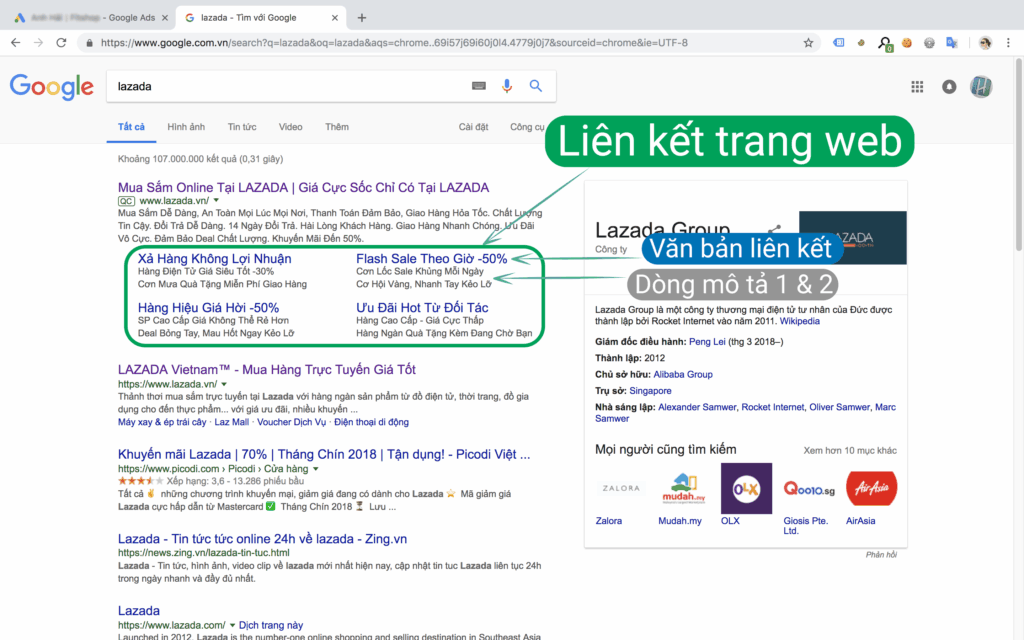
Task: Click the OLX thumbnail
Action: 746,488
